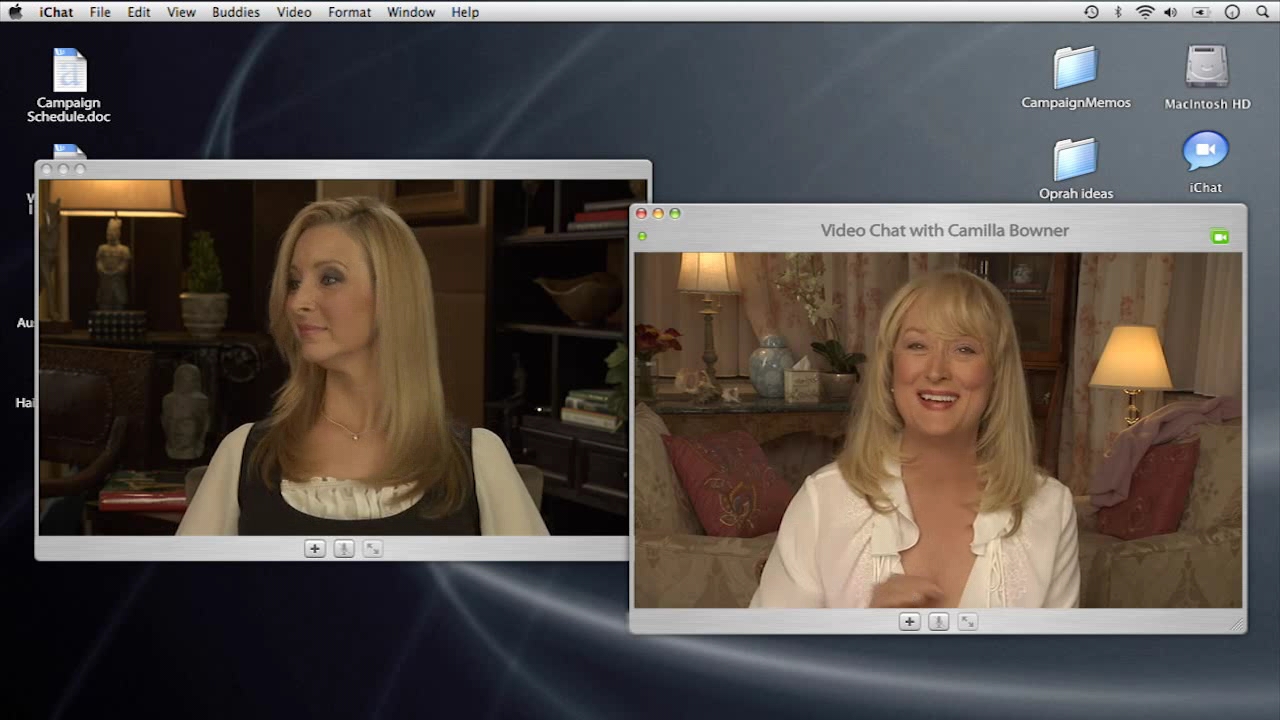Image resolution: width=1280 pixels, height=720 pixels.
Task: Select the CampaignMemos folder
Action: 1076,78
